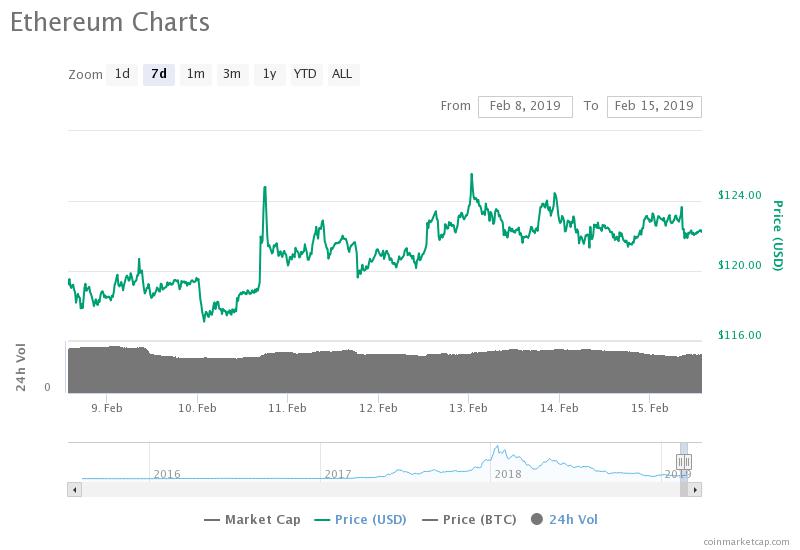Open the coinmarketcap.com credit link

pyautogui.click(x=746, y=542)
